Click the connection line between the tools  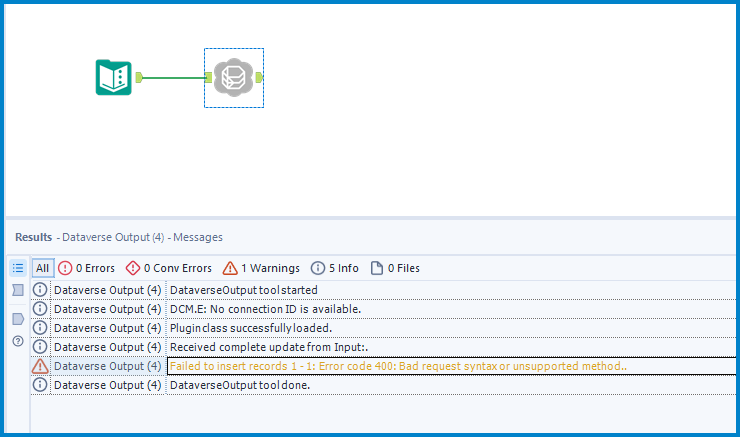click(x=174, y=77)
